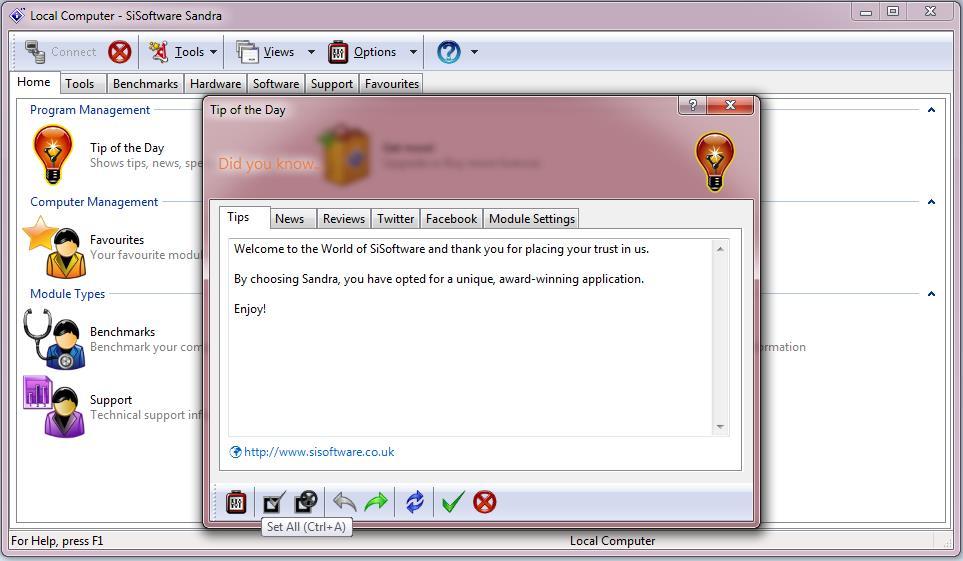Switch to the Software tab
Image resolution: width=963 pixels, height=561 pixels.
point(276,84)
